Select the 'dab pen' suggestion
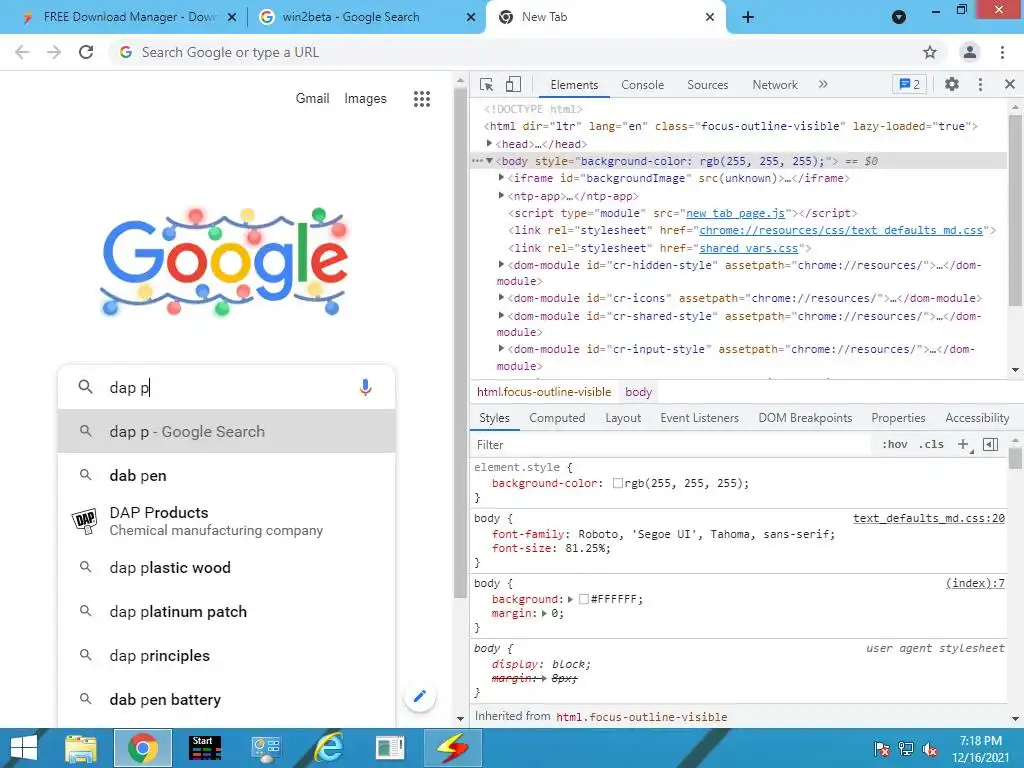Image resolution: width=1024 pixels, height=768 pixels. coord(227,475)
